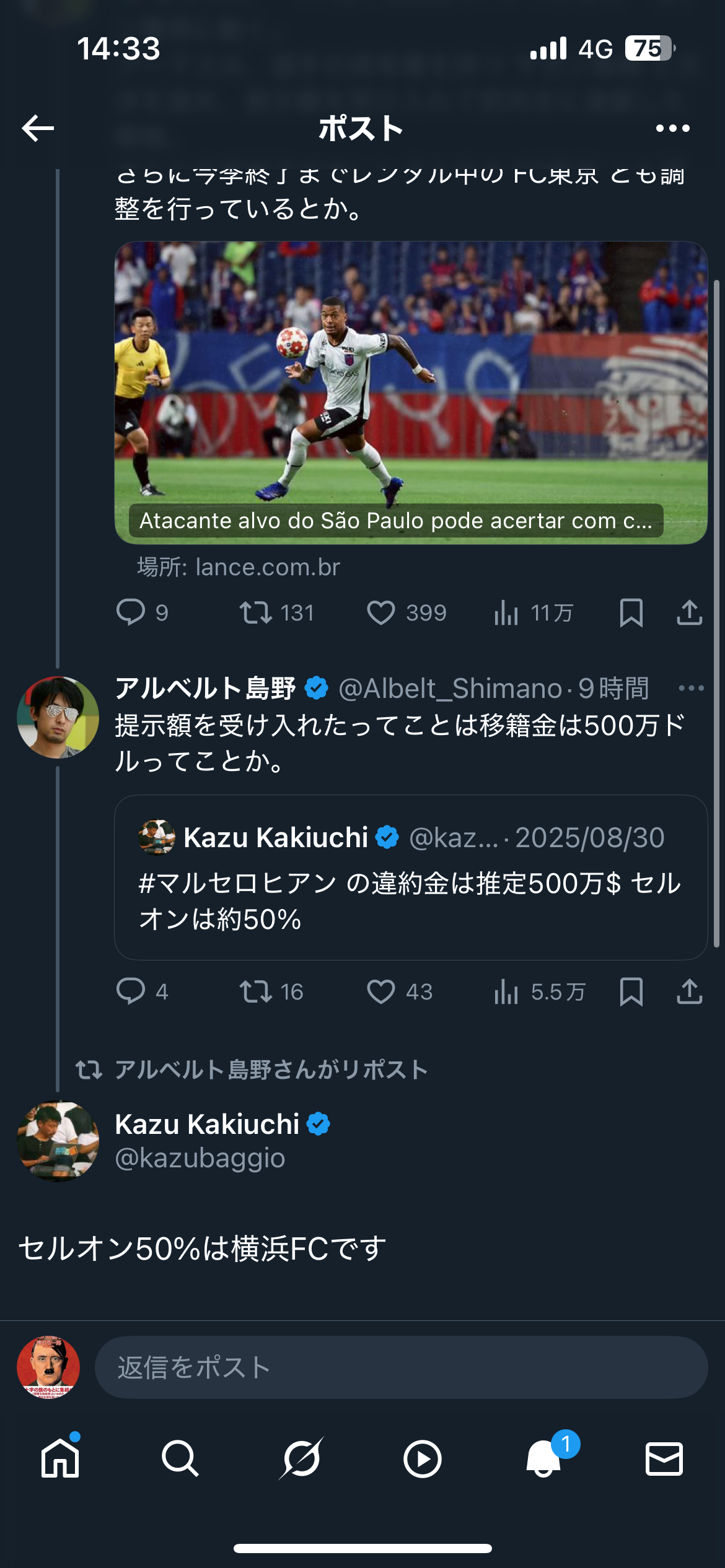Reply to the post with 9 comments
This screenshot has height=1568, width=725.
coord(131,612)
